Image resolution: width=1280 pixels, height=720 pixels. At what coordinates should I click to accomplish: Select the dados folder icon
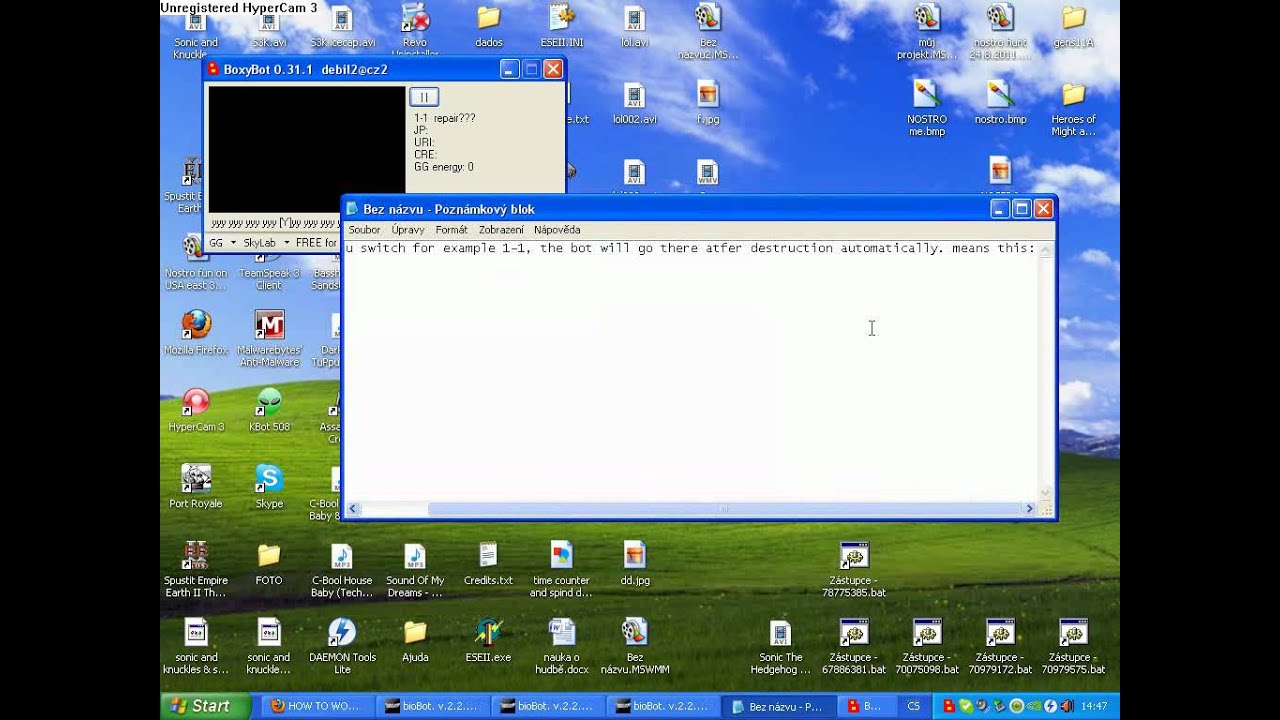click(x=488, y=27)
